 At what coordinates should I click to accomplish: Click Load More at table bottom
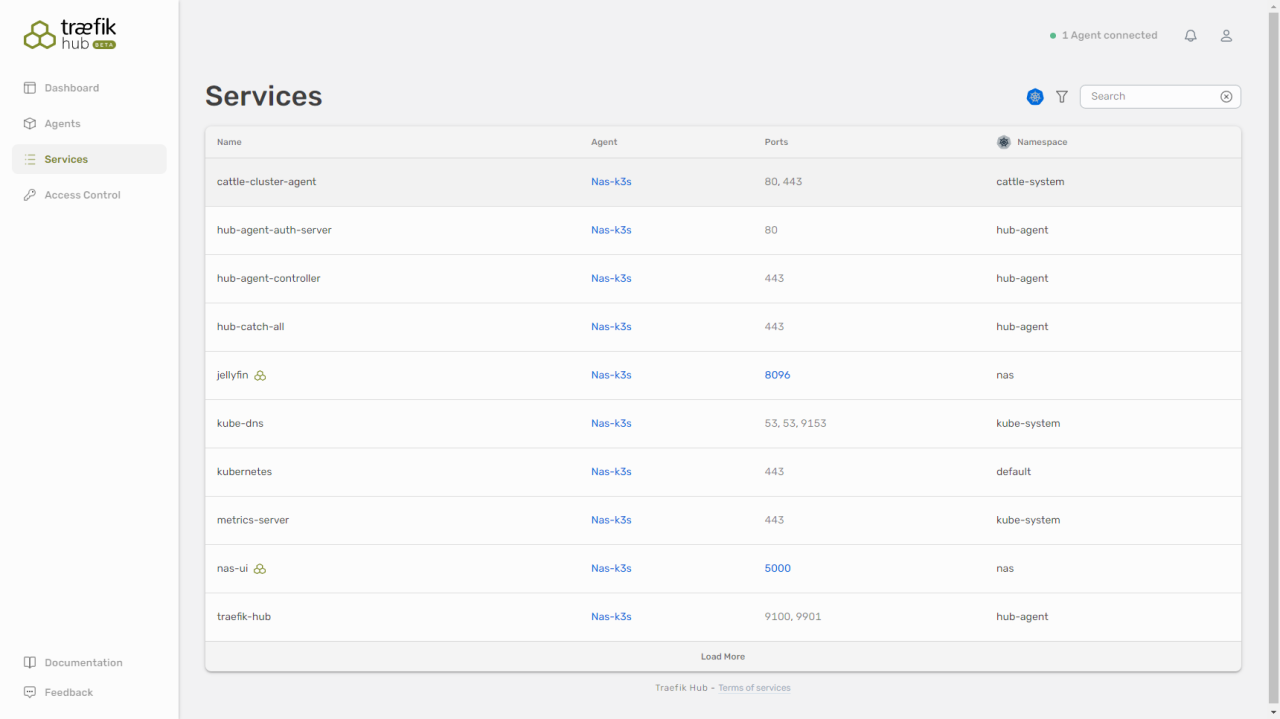722,657
